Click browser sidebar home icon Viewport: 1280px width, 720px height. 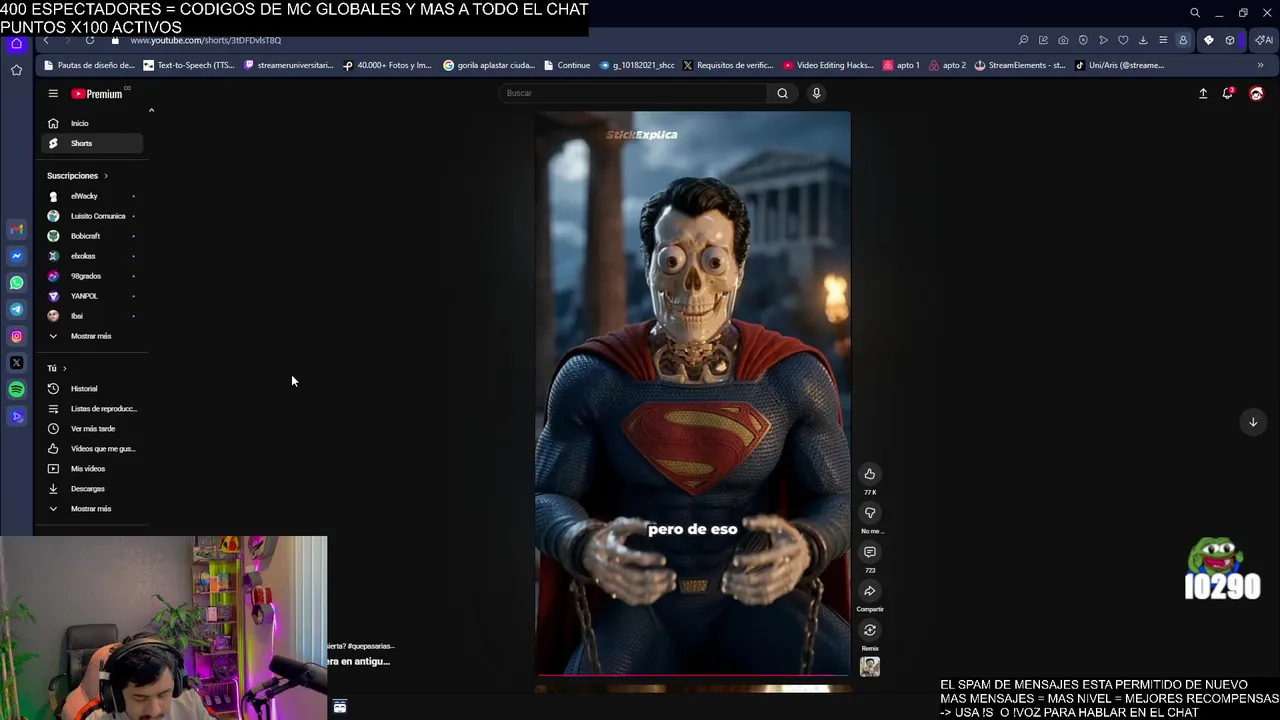[16, 43]
